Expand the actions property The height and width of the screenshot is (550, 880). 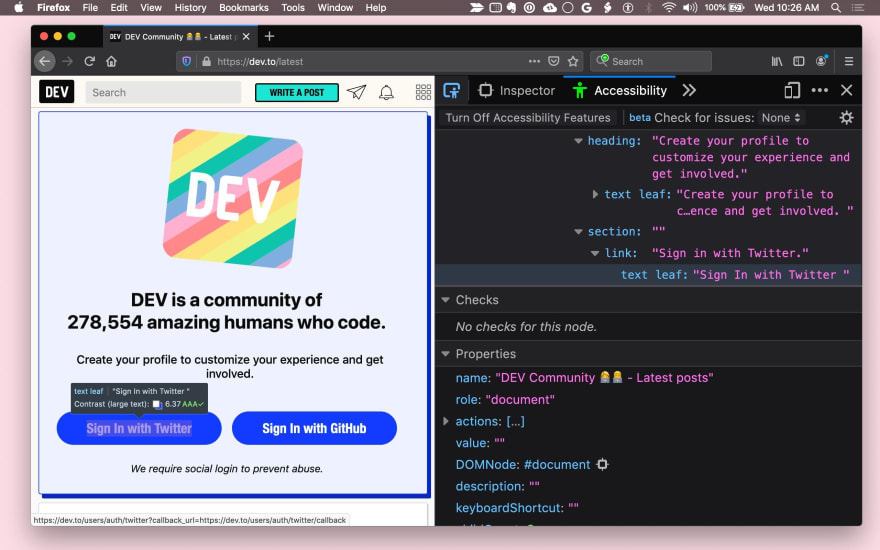pos(446,422)
